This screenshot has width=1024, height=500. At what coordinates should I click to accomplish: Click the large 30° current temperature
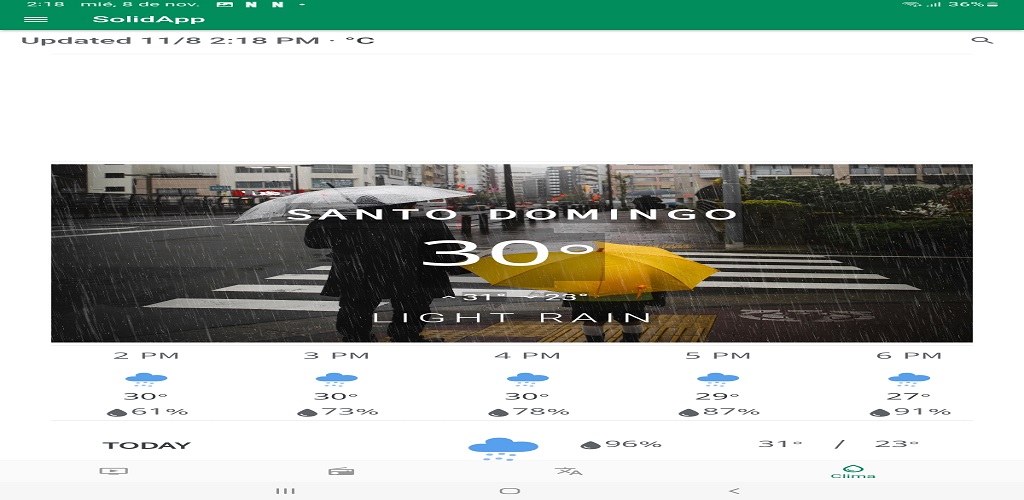point(509,253)
